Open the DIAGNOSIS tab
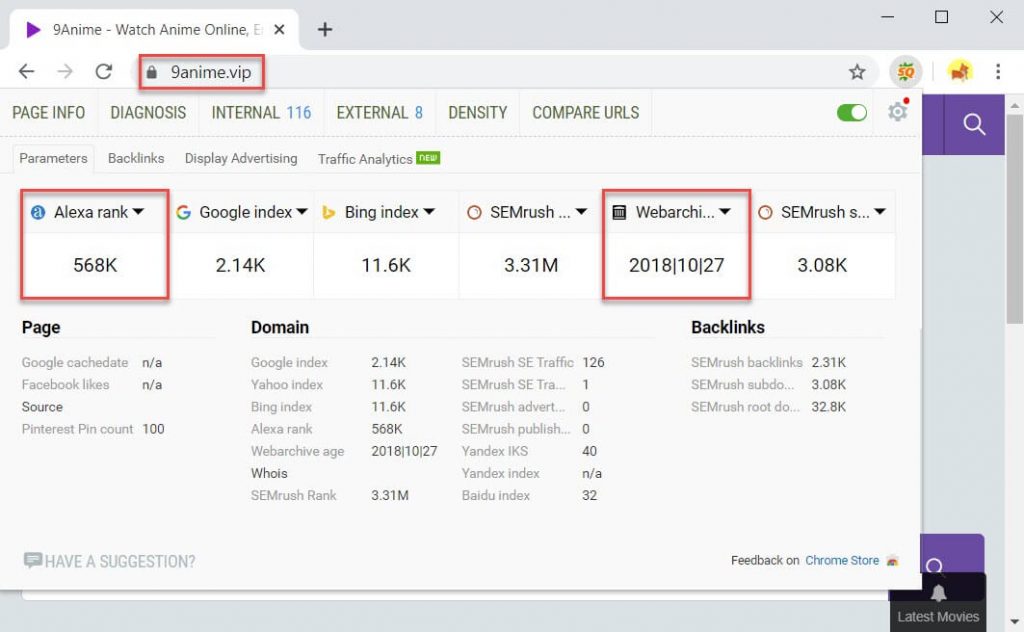The image size is (1024, 632). point(148,112)
